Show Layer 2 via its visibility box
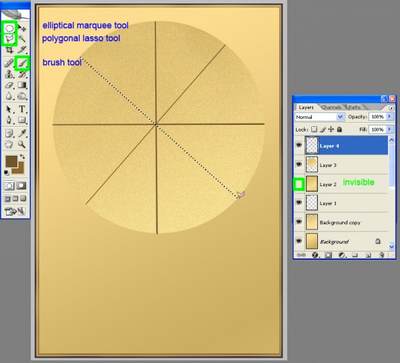Image resolution: width=400 pixels, height=363 pixels. click(299, 184)
